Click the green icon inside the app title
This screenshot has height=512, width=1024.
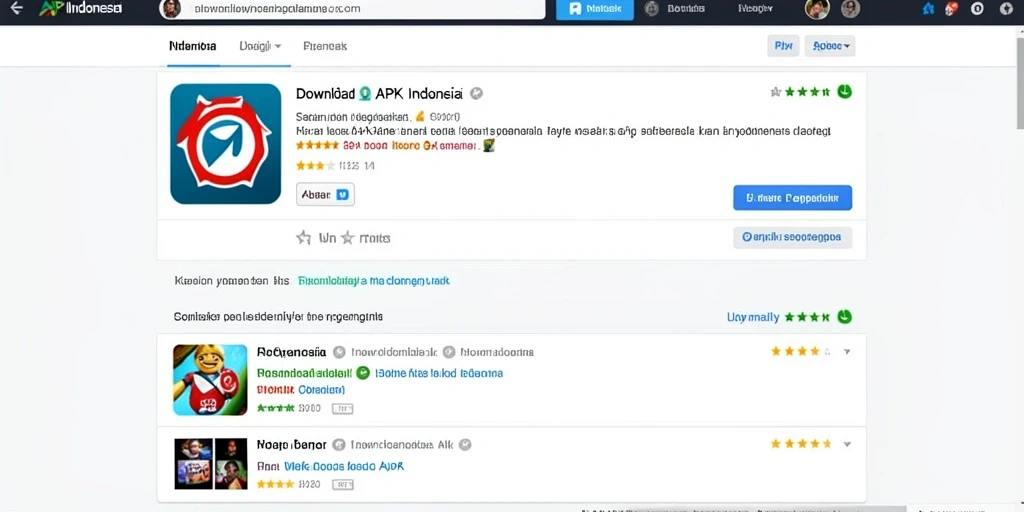pyautogui.click(x=365, y=93)
